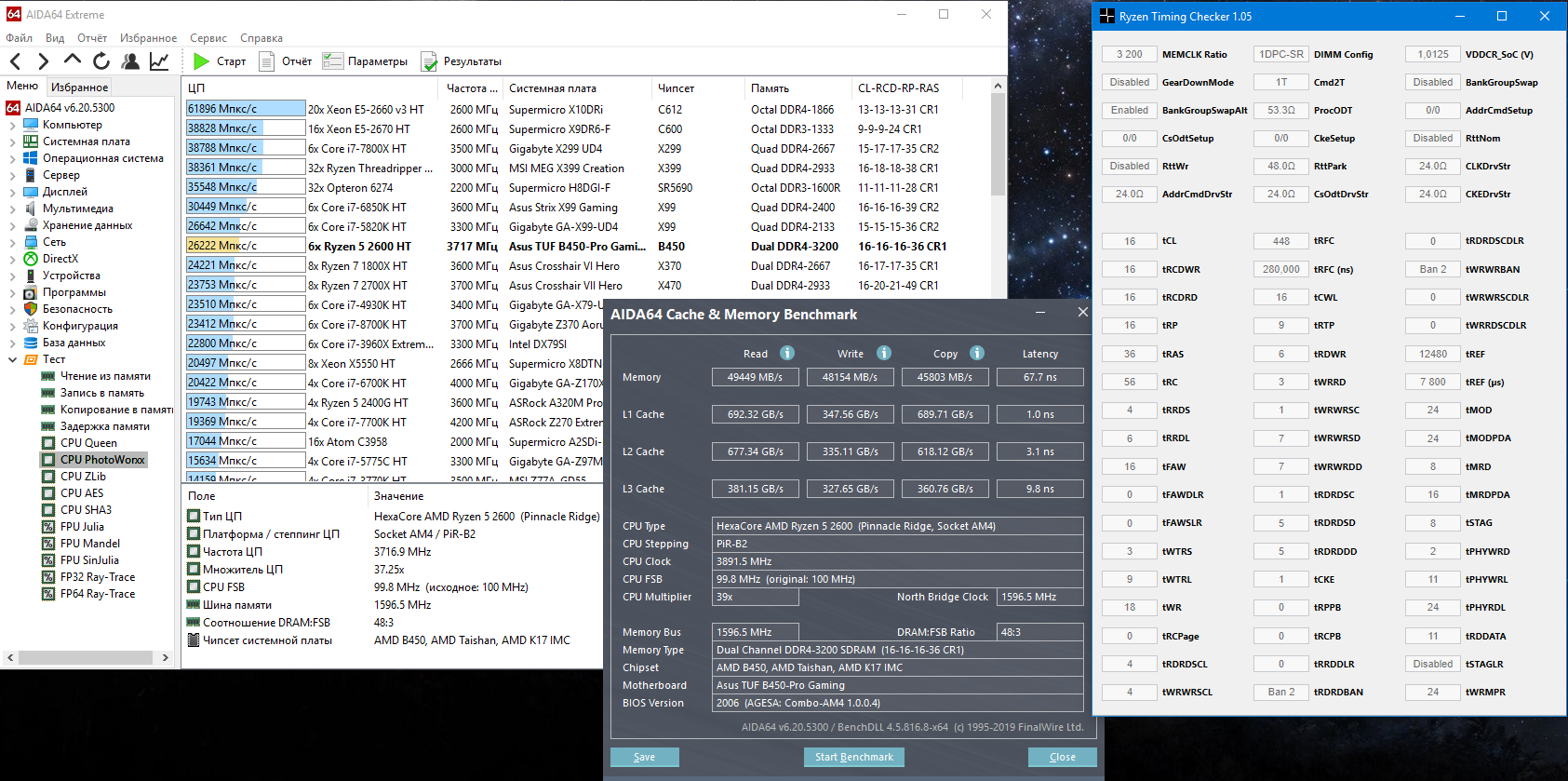Click the forward arrow in AIDA64 toolbar

click(x=43, y=61)
